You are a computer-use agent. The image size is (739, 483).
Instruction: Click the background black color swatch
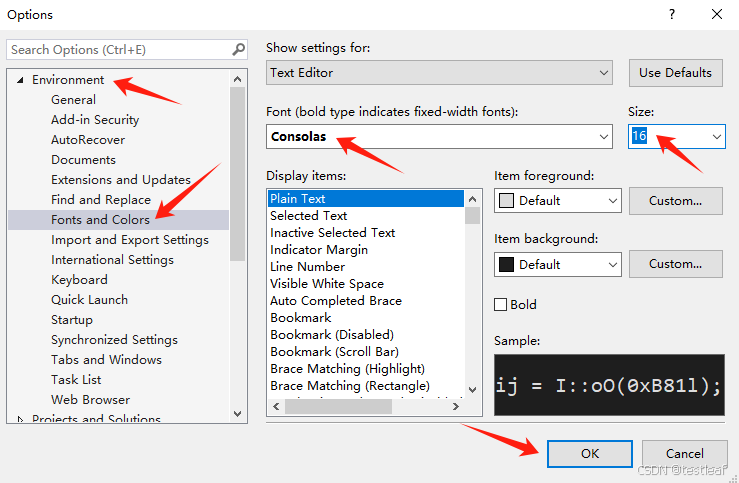(x=506, y=264)
